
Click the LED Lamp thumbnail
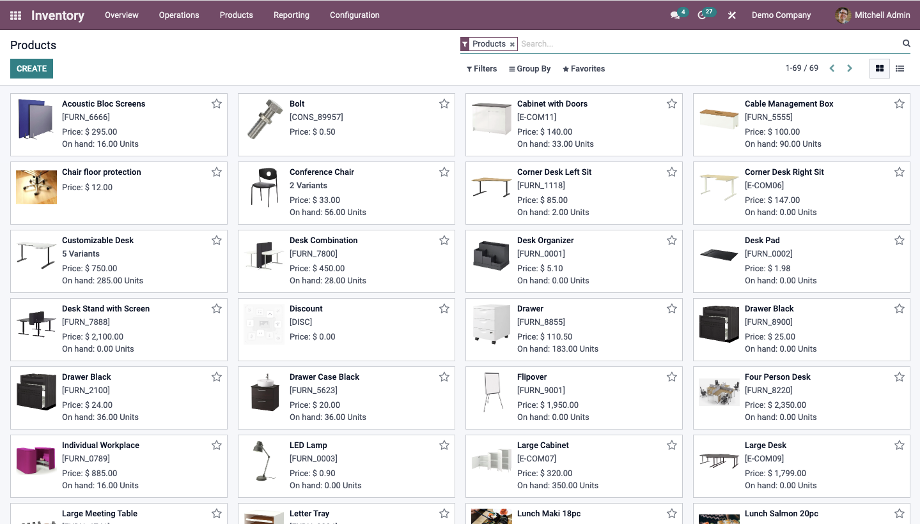coord(264,461)
